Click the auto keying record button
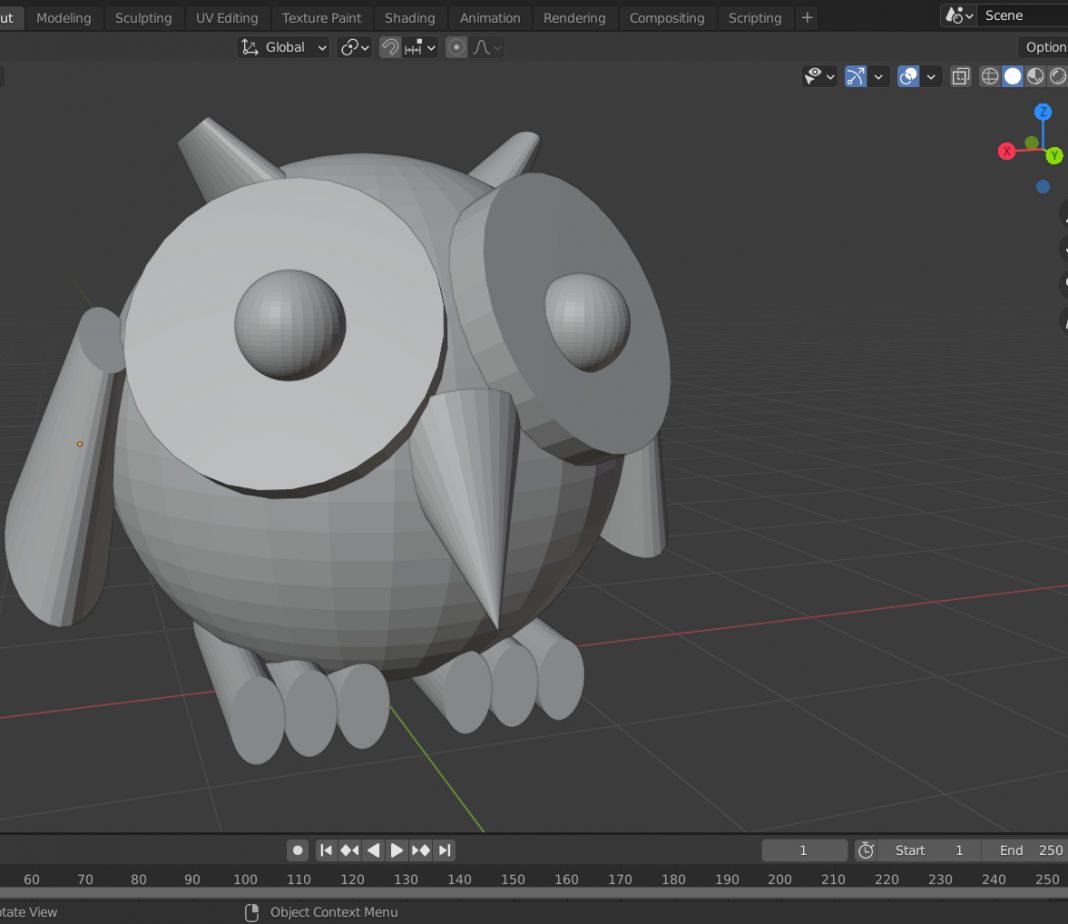This screenshot has width=1068, height=924. tap(297, 850)
